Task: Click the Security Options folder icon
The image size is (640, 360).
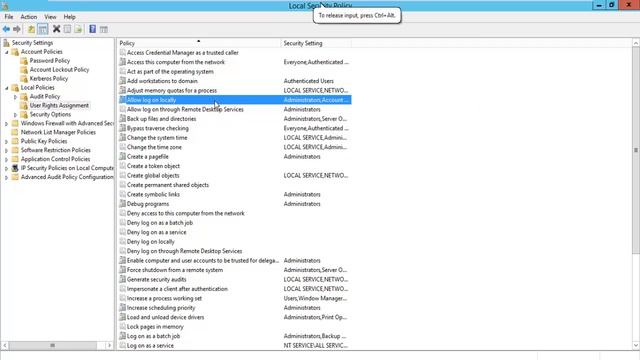Action: (24, 115)
